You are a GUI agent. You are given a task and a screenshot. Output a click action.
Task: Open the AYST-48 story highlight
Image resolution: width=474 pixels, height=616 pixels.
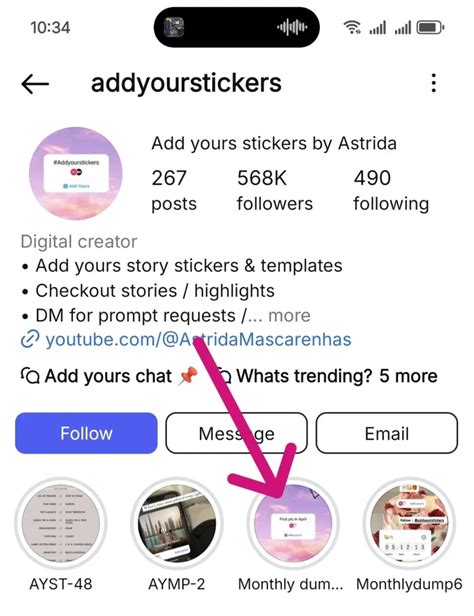tap(61, 523)
